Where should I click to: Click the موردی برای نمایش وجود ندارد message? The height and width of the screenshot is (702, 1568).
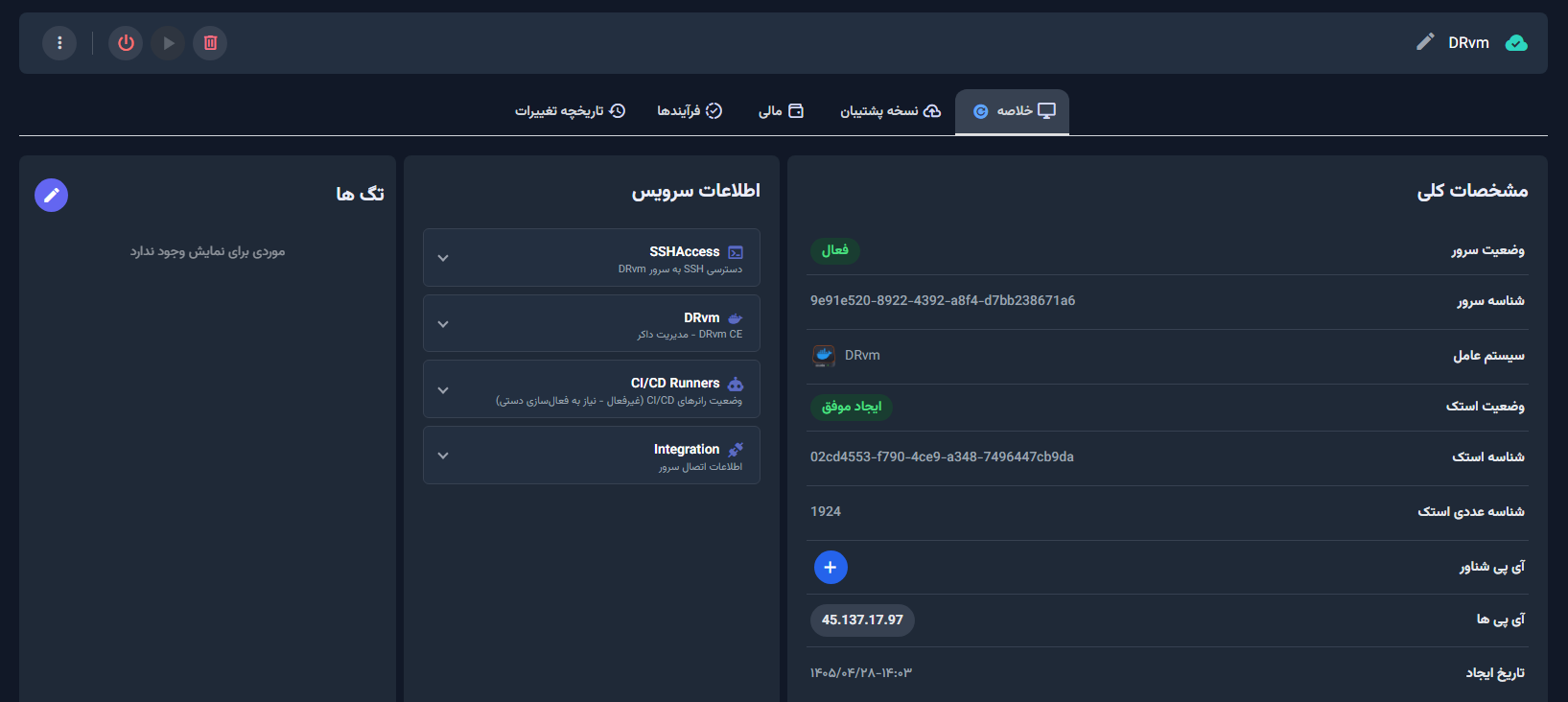(x=208, y=251)
